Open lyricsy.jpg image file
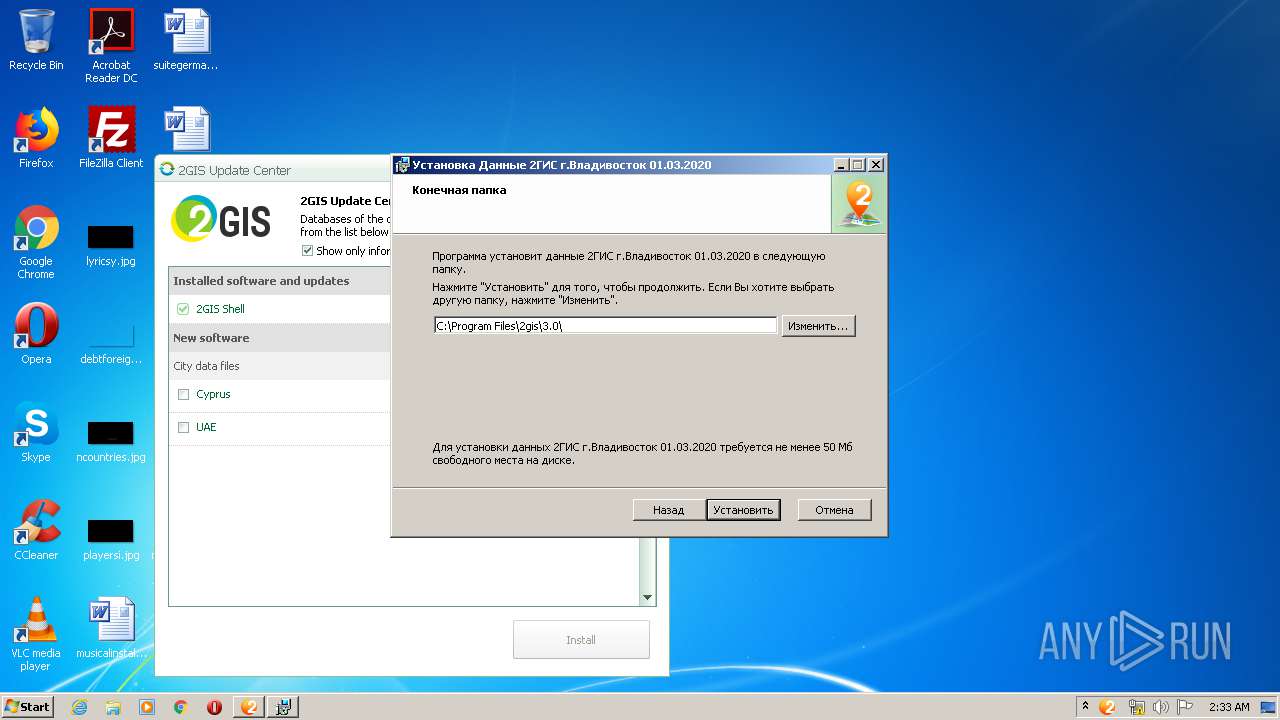 pos(110,246)
